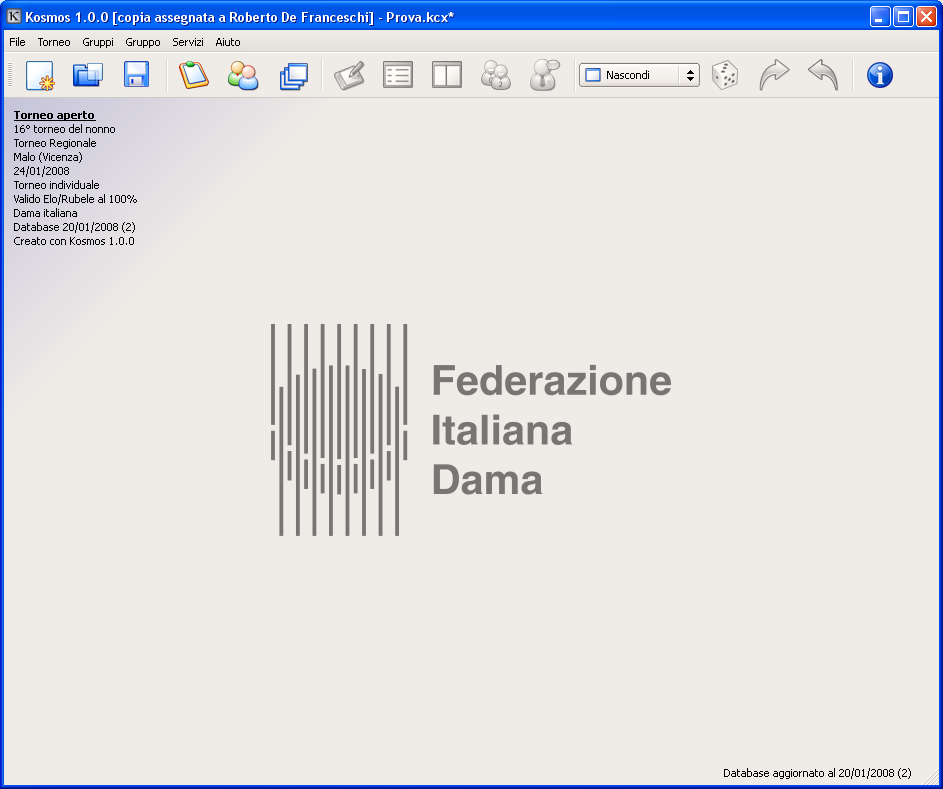Click status bar 'Database aggiornato al 20/01/2008'
The width and height of the screenshot is (943, 789).
(817, 773)
